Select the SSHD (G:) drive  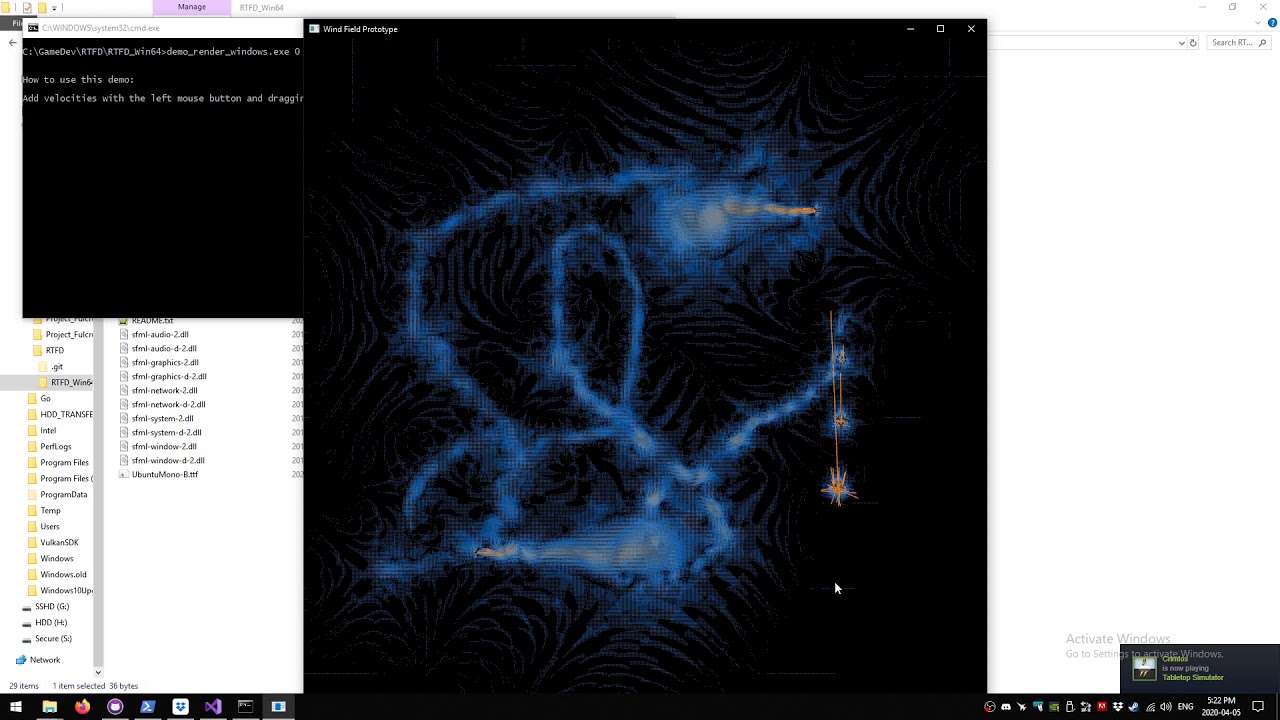(x=46, y=607)
